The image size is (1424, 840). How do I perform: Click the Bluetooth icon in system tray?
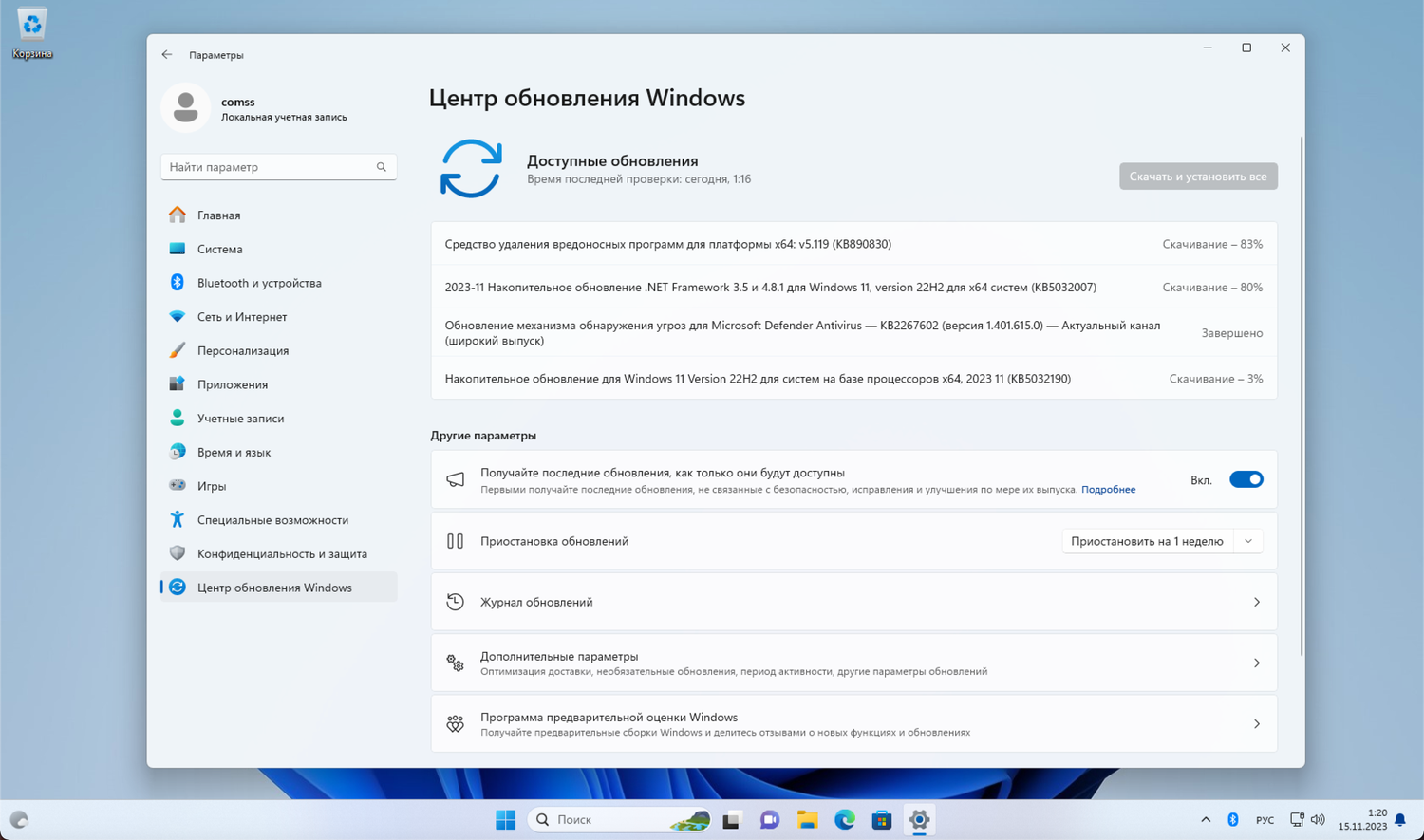tap(1233, 820)
